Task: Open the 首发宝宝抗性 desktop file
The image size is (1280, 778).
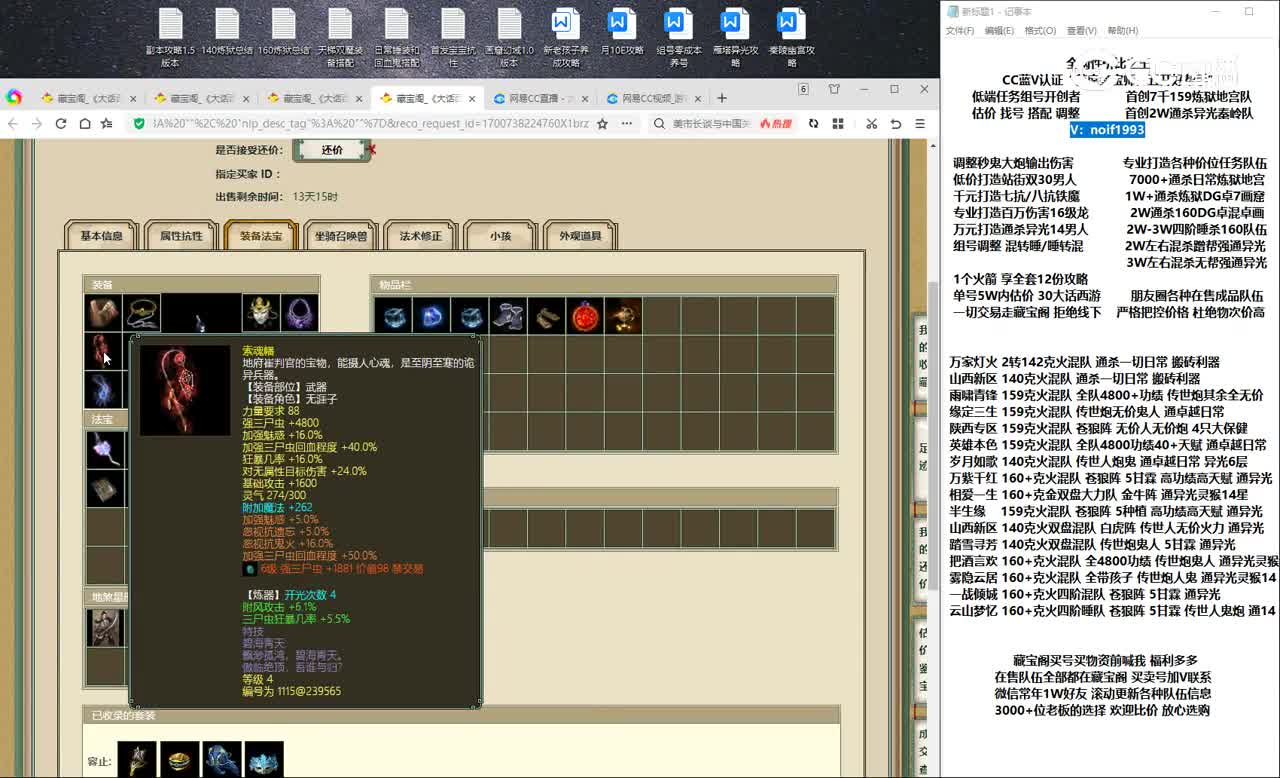Action: point(452,37)
